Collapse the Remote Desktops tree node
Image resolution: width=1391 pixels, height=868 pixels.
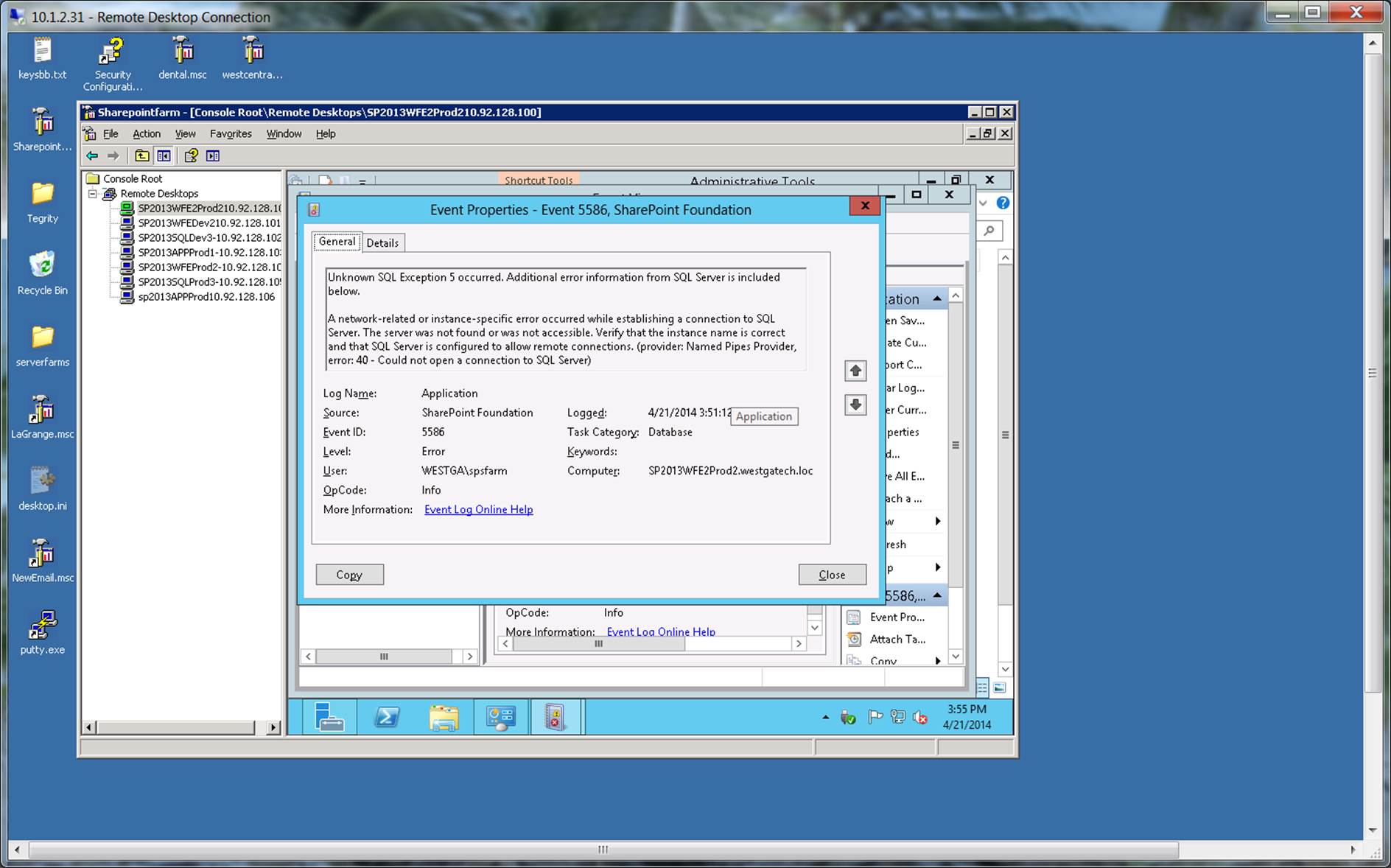(93, 194)
